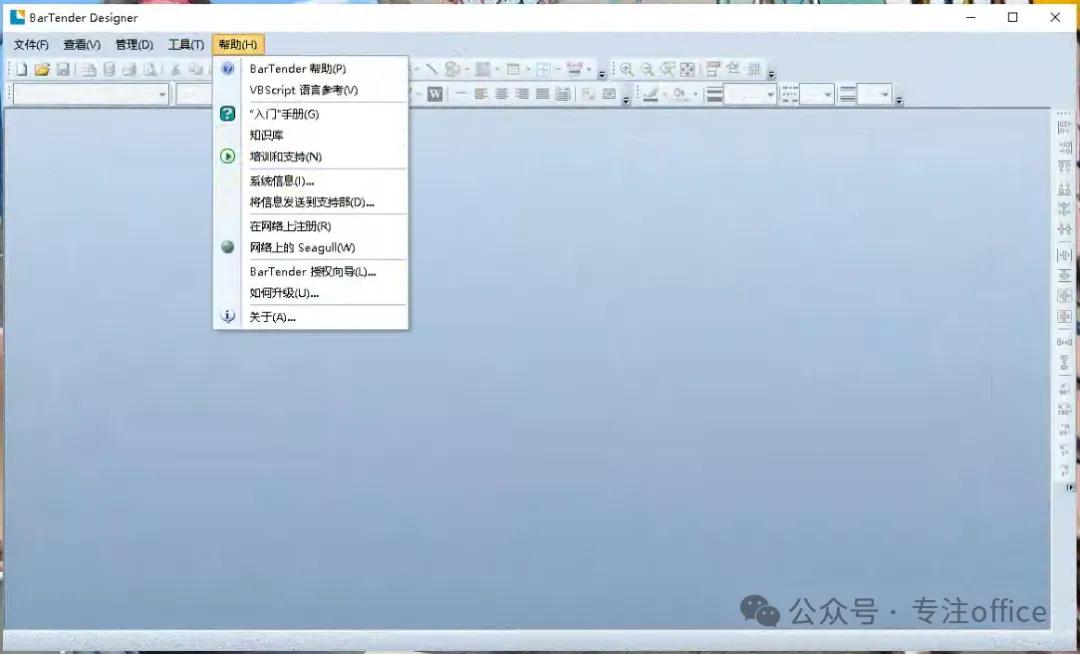
Task: Click the Center text alignment icon
Action: [501, 94]
